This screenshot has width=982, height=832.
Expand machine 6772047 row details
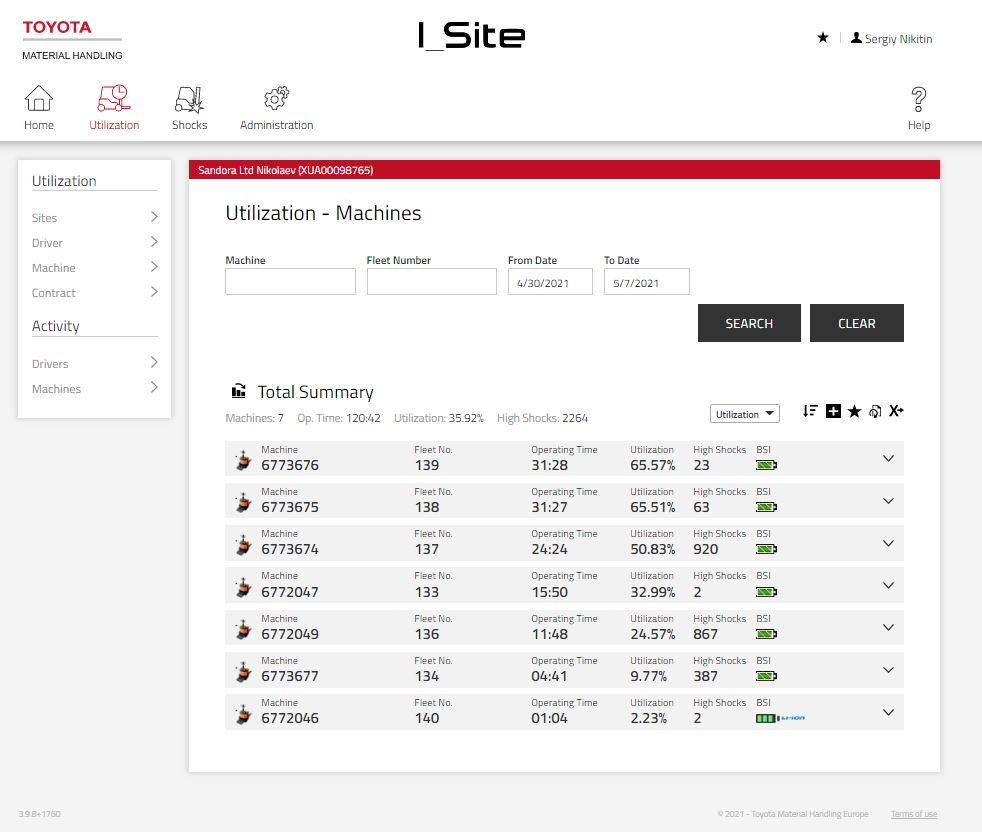tap(888, 585)
